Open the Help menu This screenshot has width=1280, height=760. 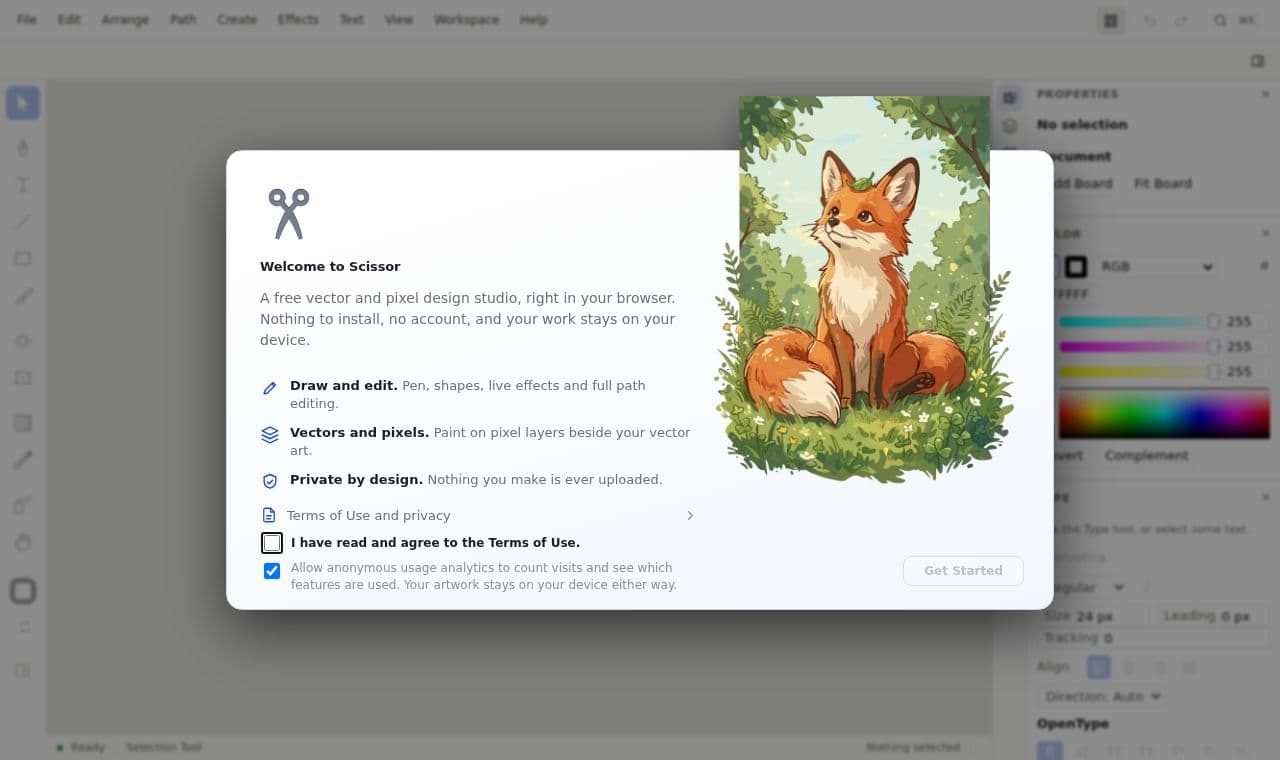[534, 19]
